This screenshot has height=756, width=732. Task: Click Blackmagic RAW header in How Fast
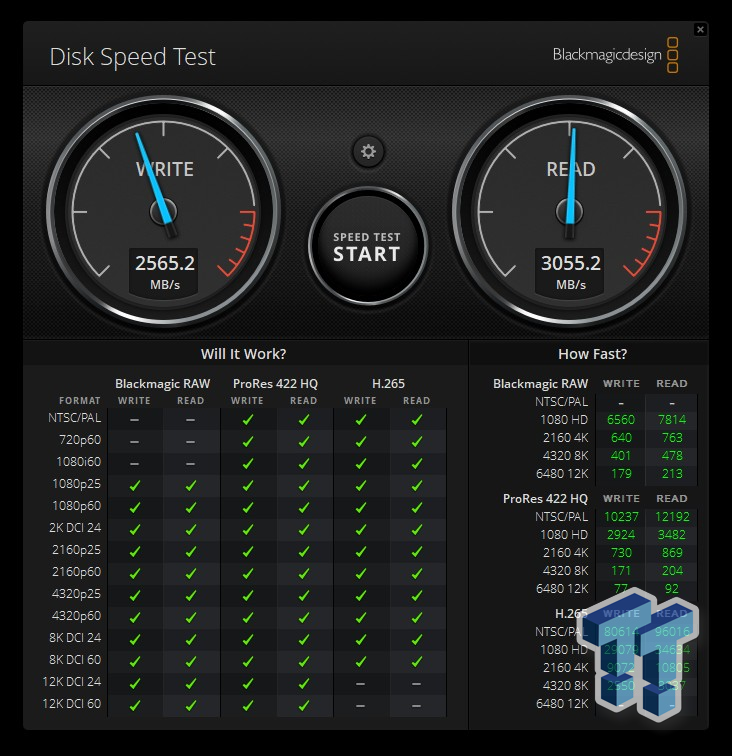[x=540, y=383]
